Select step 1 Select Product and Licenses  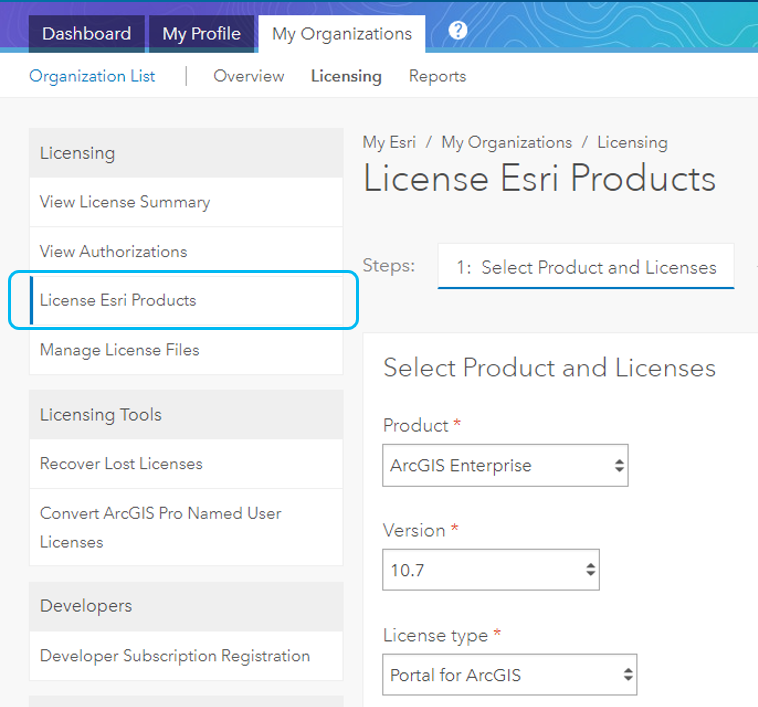586,266
